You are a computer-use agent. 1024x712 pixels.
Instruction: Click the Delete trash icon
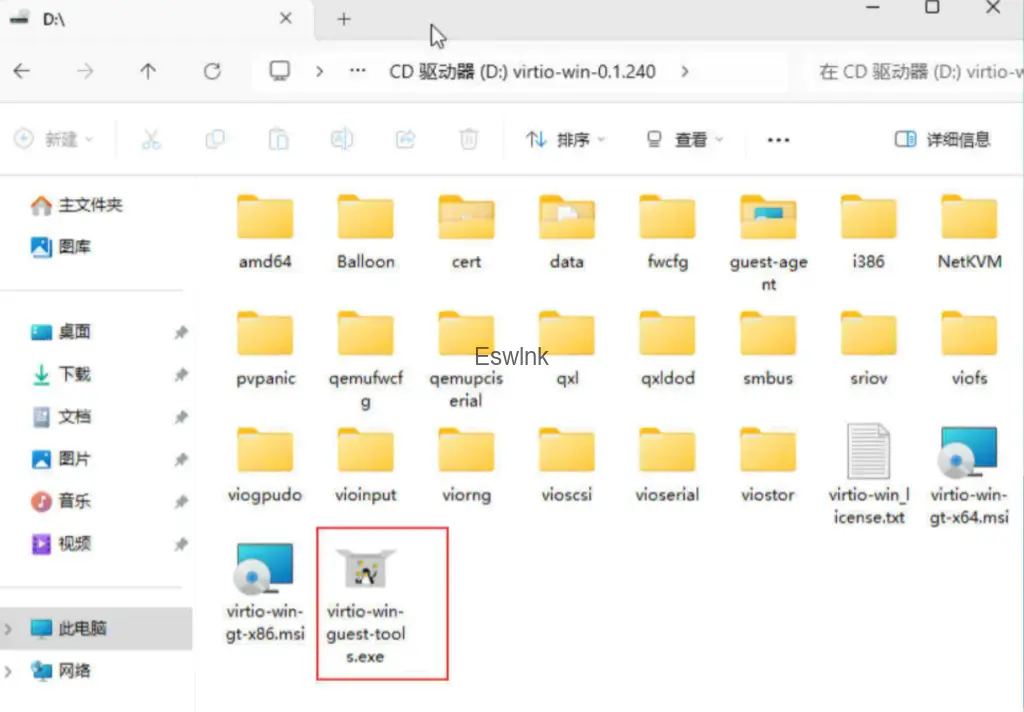point(468,140)
